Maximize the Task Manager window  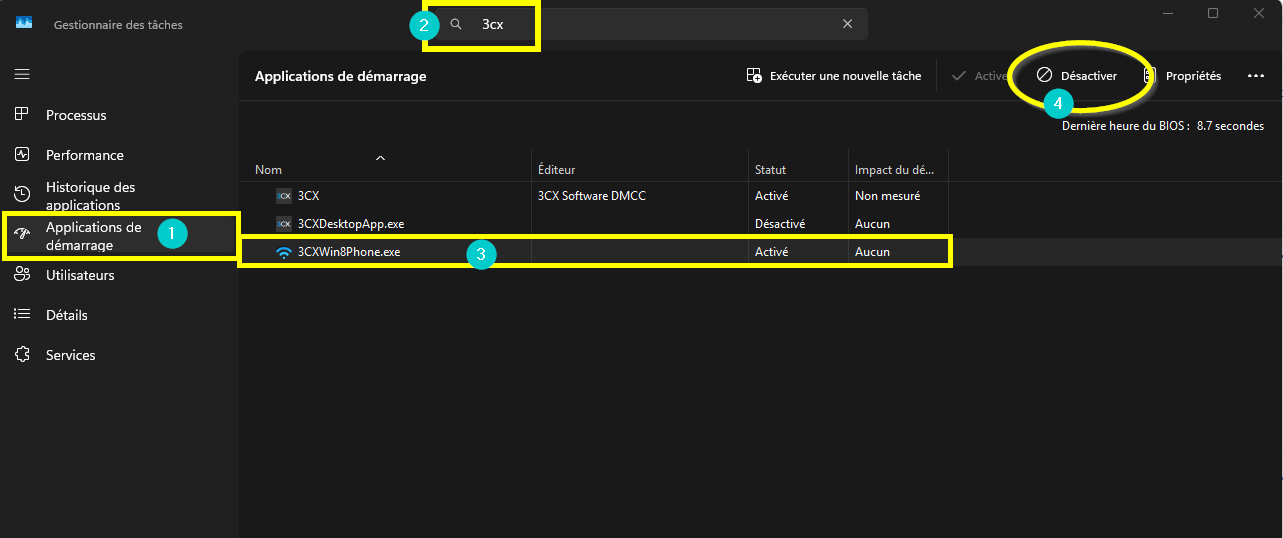coord(1213,13)
